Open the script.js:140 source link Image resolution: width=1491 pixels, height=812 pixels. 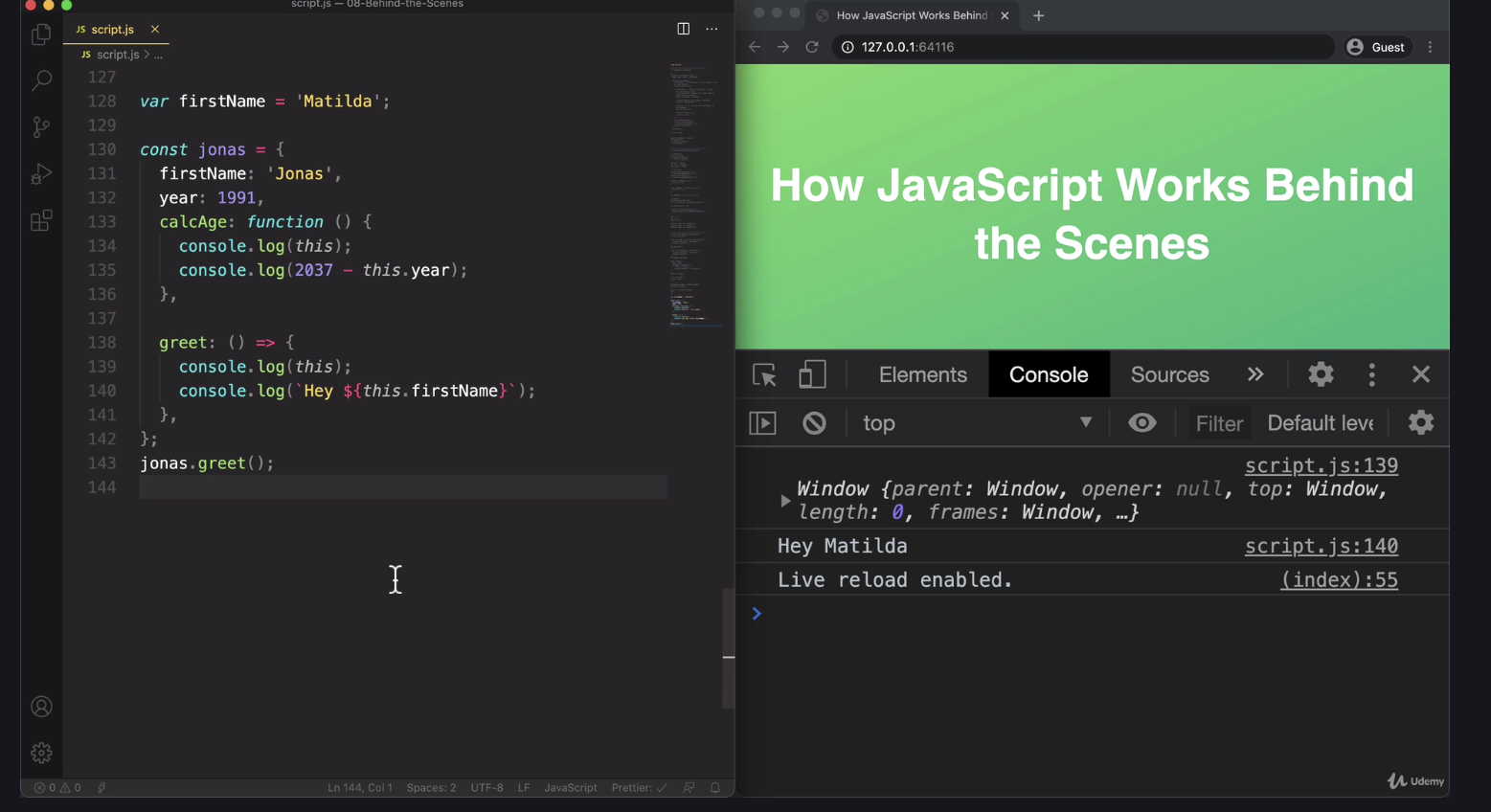[1321, 546]
